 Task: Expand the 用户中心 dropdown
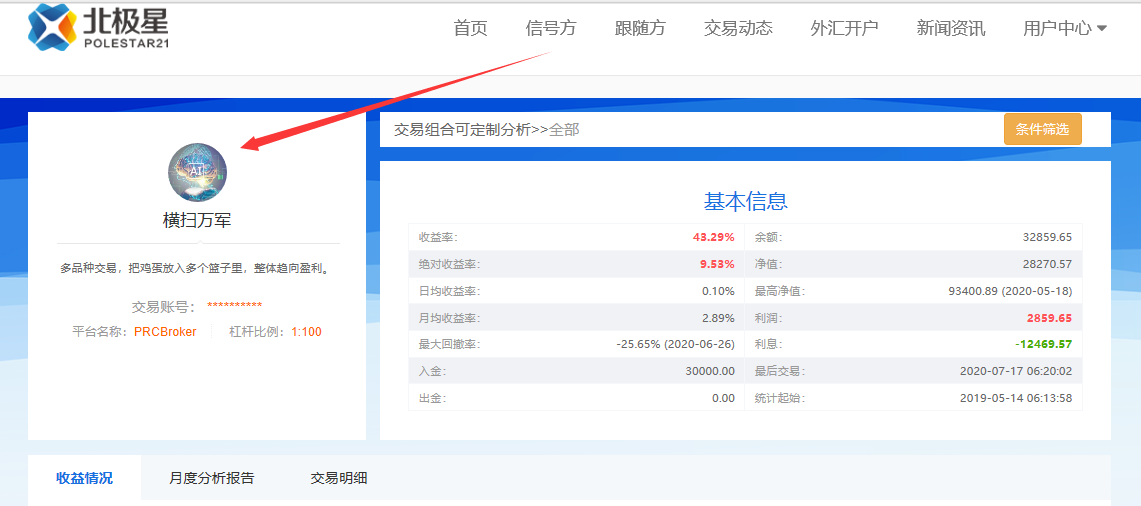coord(1064,28)
